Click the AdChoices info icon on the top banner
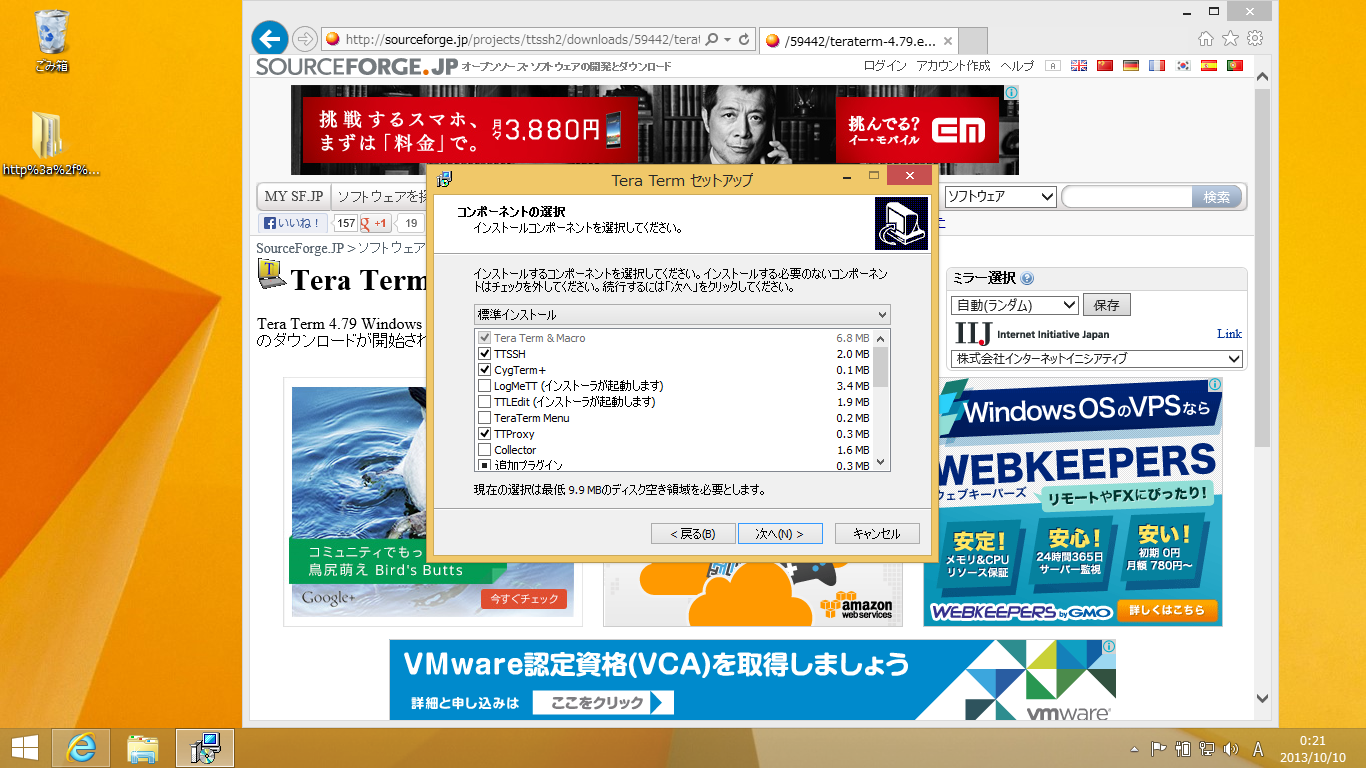The height and width of the screenshot is (768, 1366). tap(1012, 92)
